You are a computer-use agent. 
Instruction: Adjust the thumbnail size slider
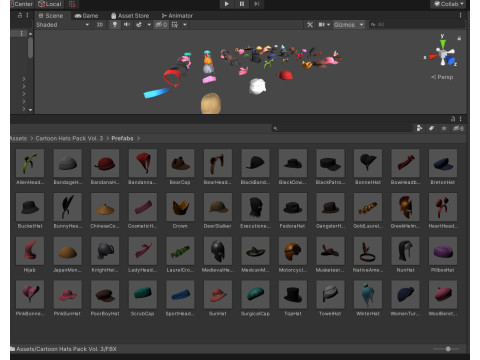448,349
